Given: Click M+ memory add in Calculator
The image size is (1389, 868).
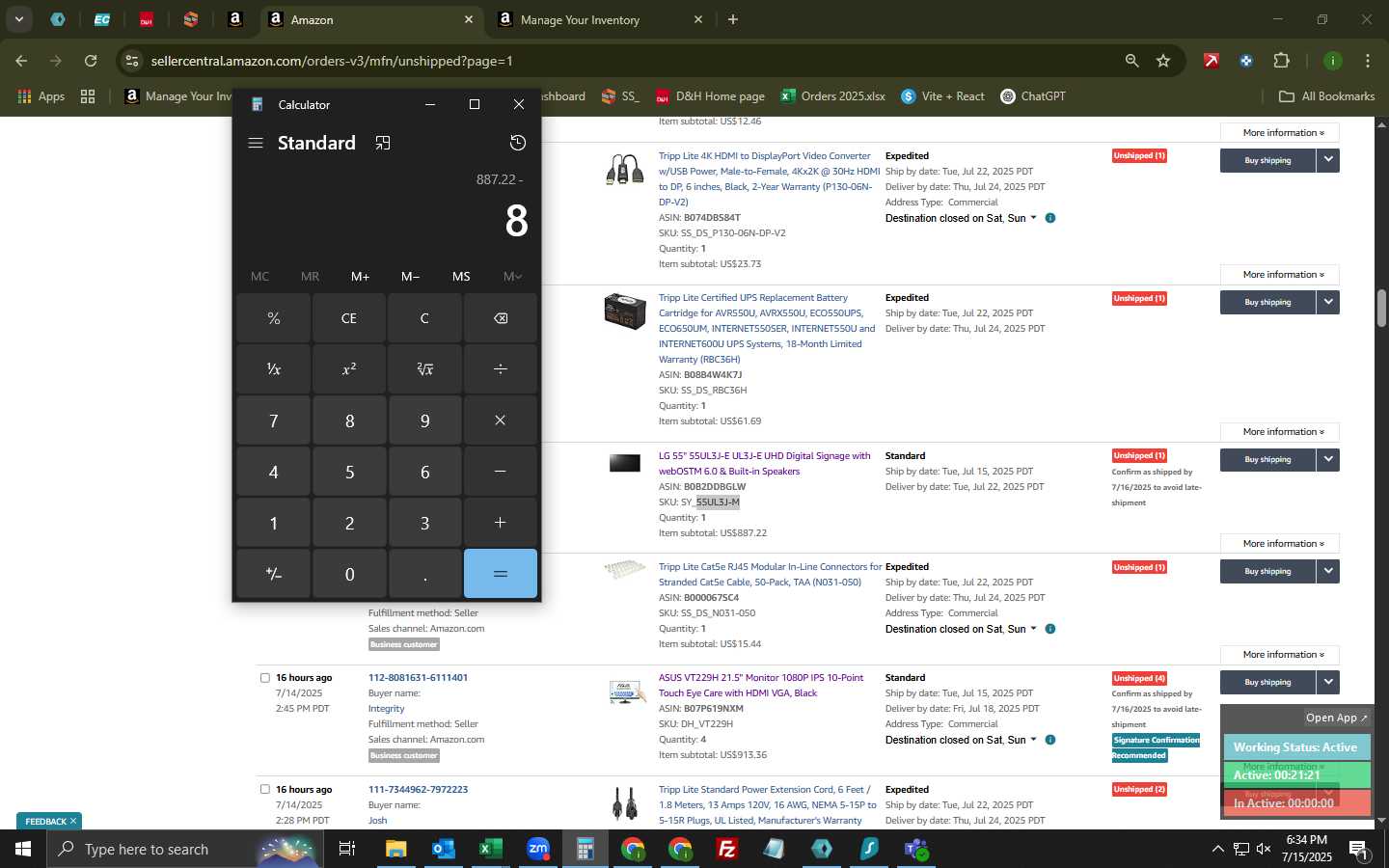Looking at the screenshot, I should 360,277.
